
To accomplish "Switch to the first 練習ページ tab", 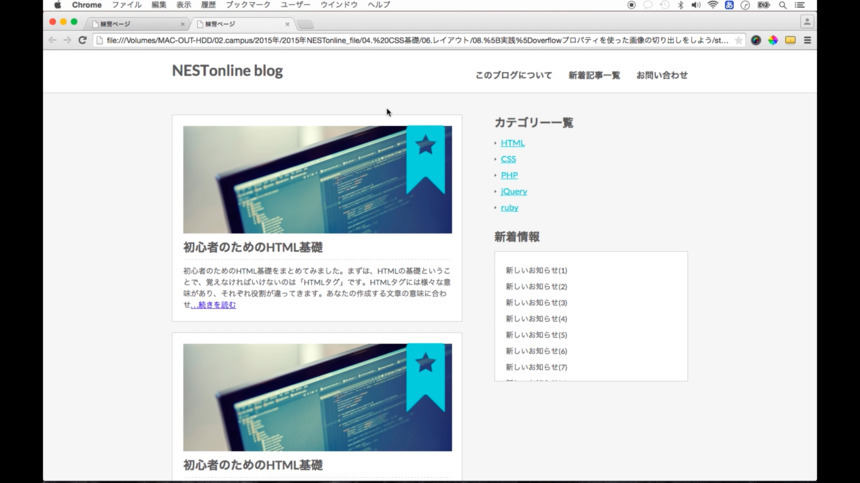I will pos(135,24).
